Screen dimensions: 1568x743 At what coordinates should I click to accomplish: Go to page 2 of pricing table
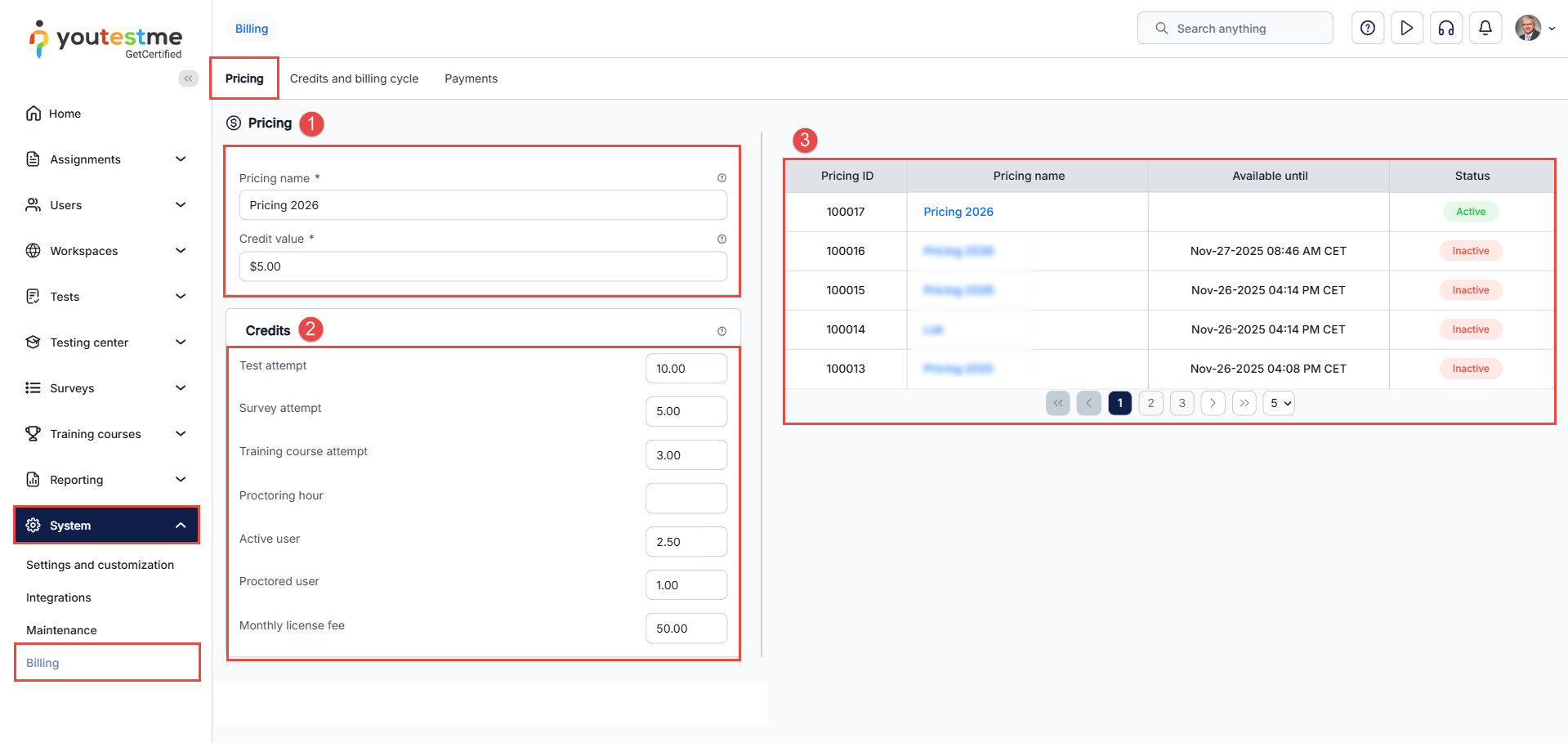pyautogui.click(x=1150, y=403)
